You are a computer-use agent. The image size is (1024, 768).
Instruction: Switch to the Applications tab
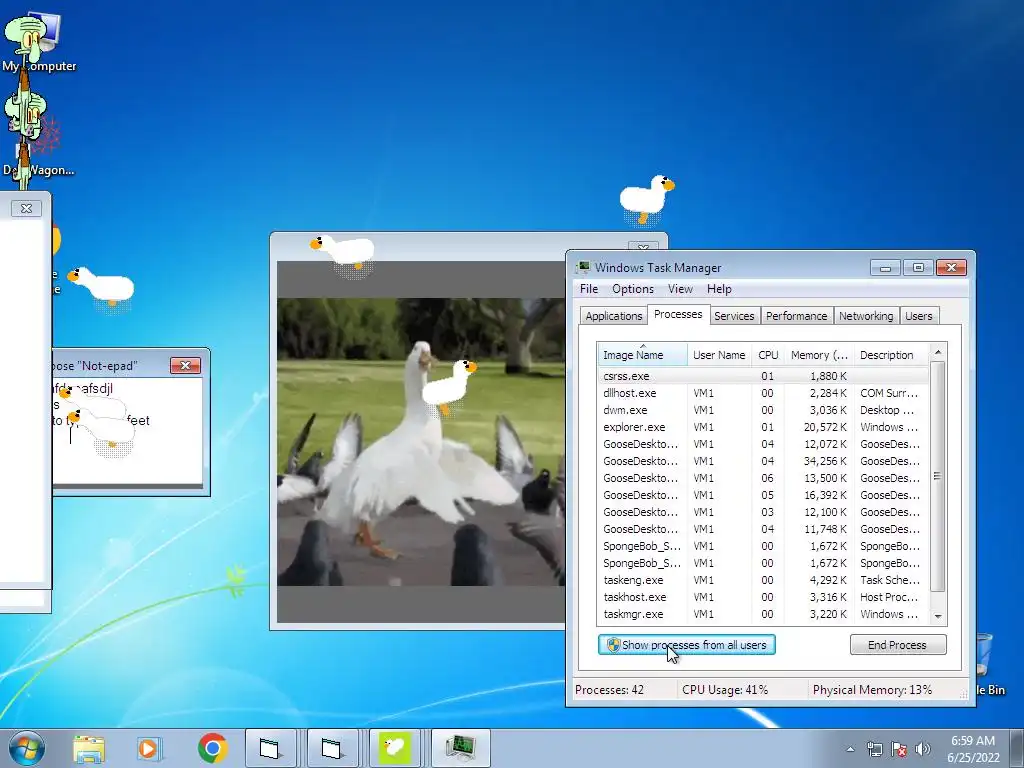click(x=613, y=316)
